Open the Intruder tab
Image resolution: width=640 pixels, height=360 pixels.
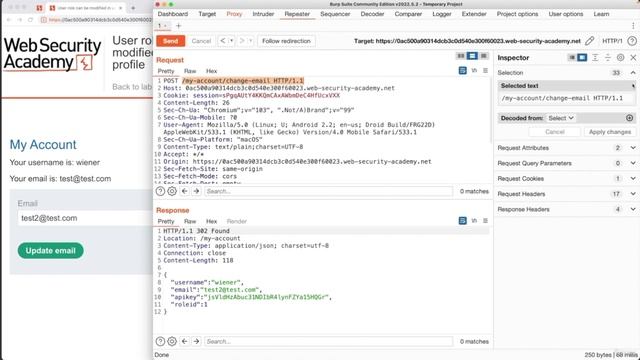[x=263, y=14]
